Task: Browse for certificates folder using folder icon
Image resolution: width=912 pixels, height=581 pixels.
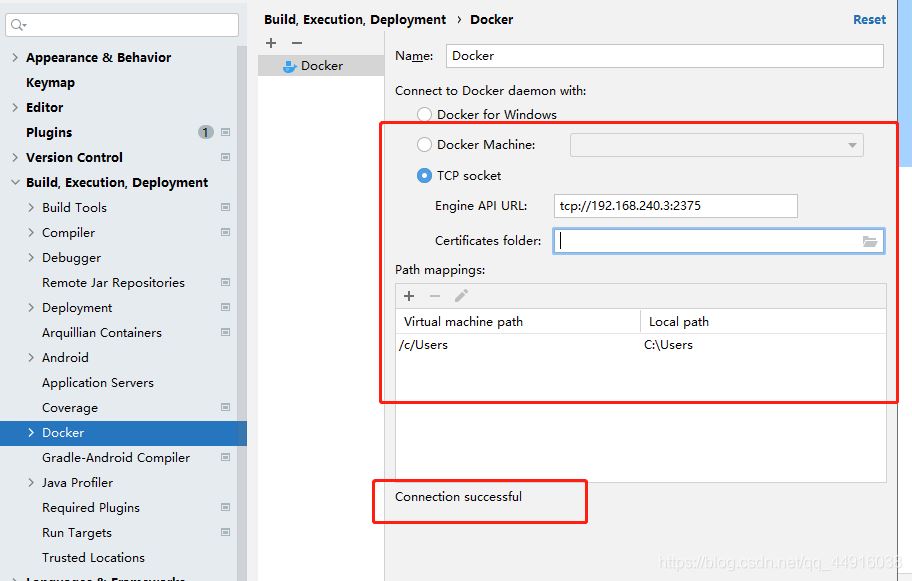Action: point(869,241)
